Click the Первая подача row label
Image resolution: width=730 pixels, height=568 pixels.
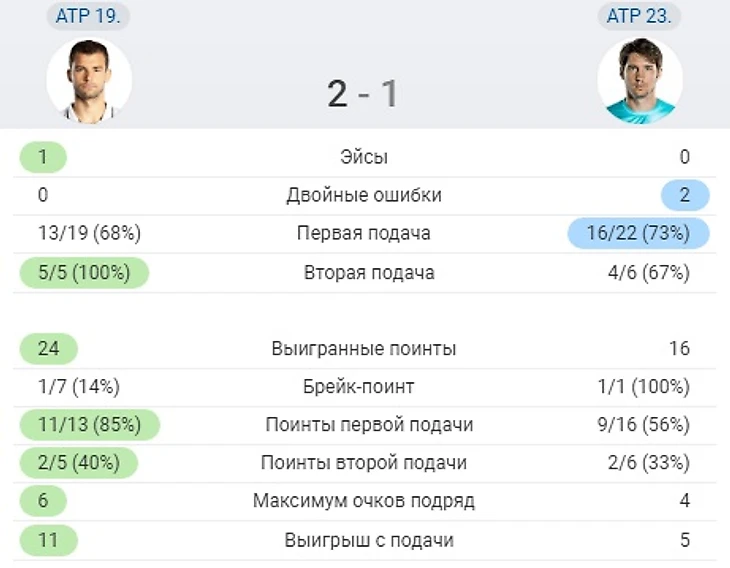click(364, 233)
